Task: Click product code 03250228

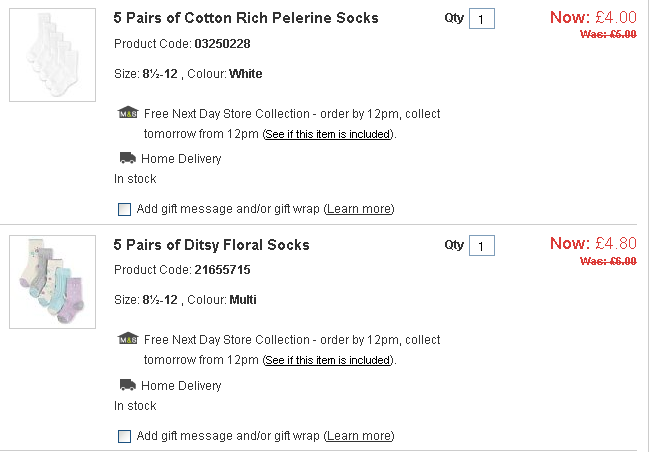Action: point(221,44)
